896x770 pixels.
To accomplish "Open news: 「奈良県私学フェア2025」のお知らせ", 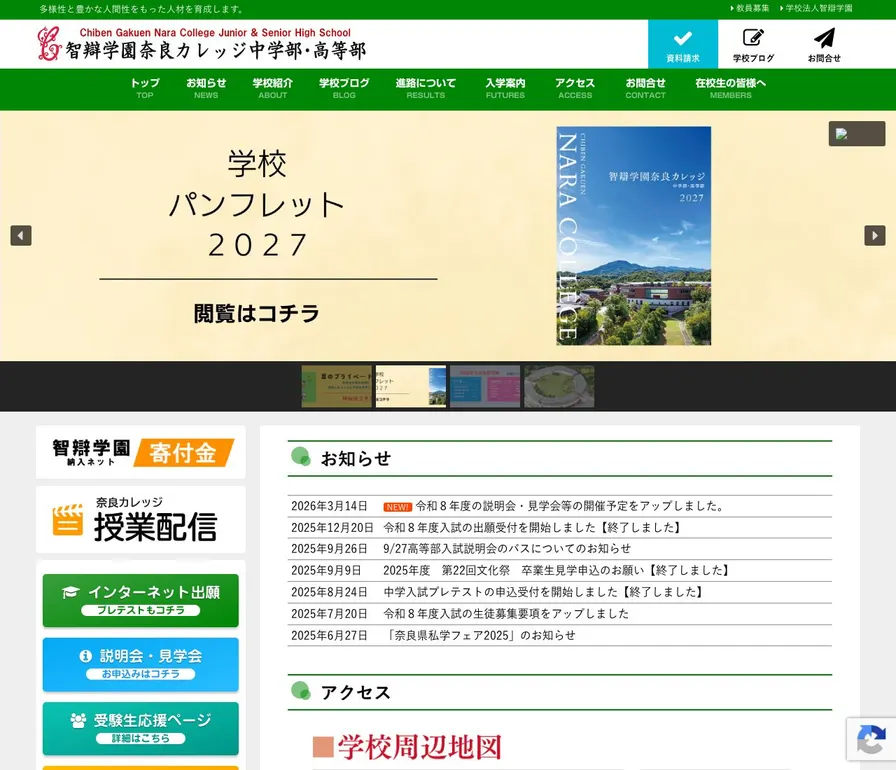I will (480, 635).
